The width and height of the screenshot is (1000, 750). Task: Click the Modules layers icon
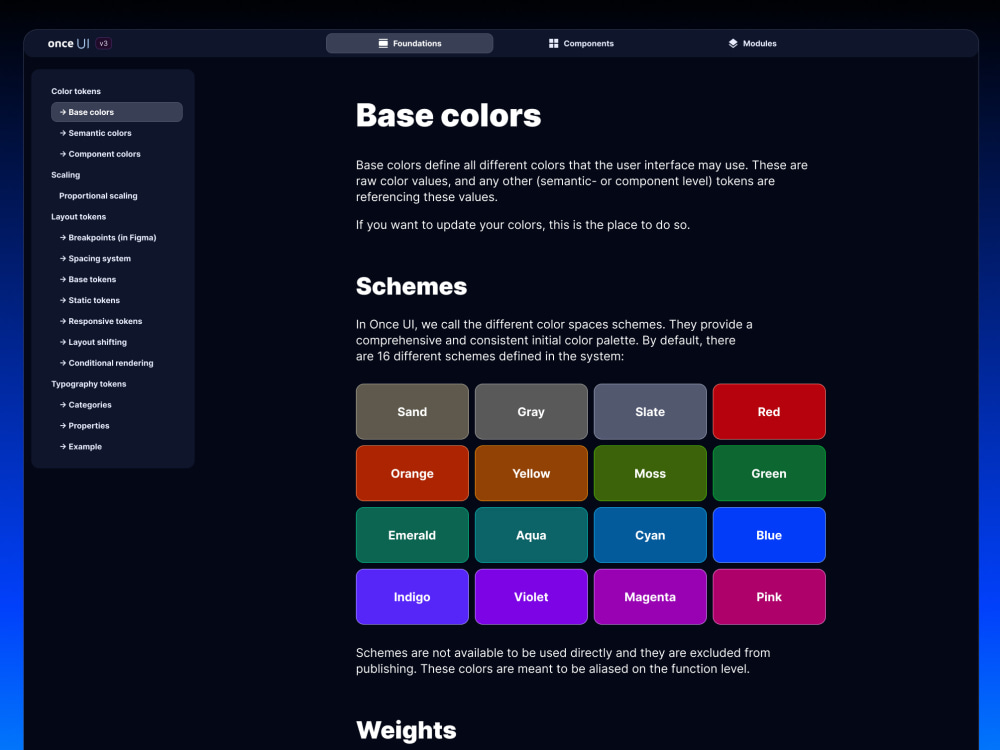[733, 43]
